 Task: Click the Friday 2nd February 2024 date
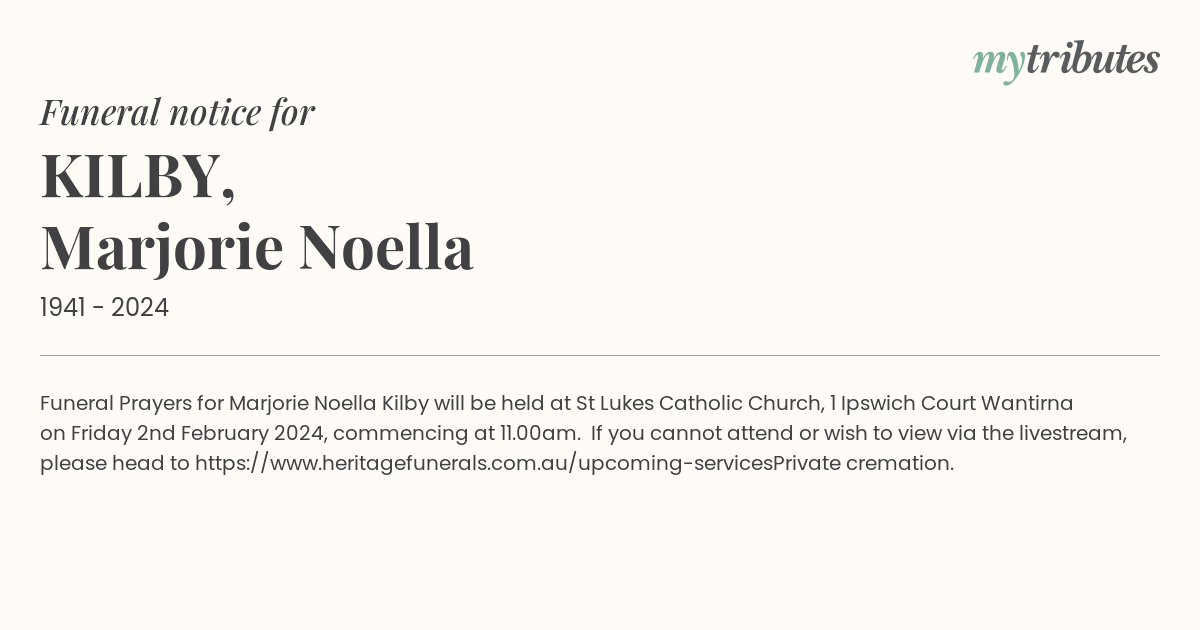point(199,434)
